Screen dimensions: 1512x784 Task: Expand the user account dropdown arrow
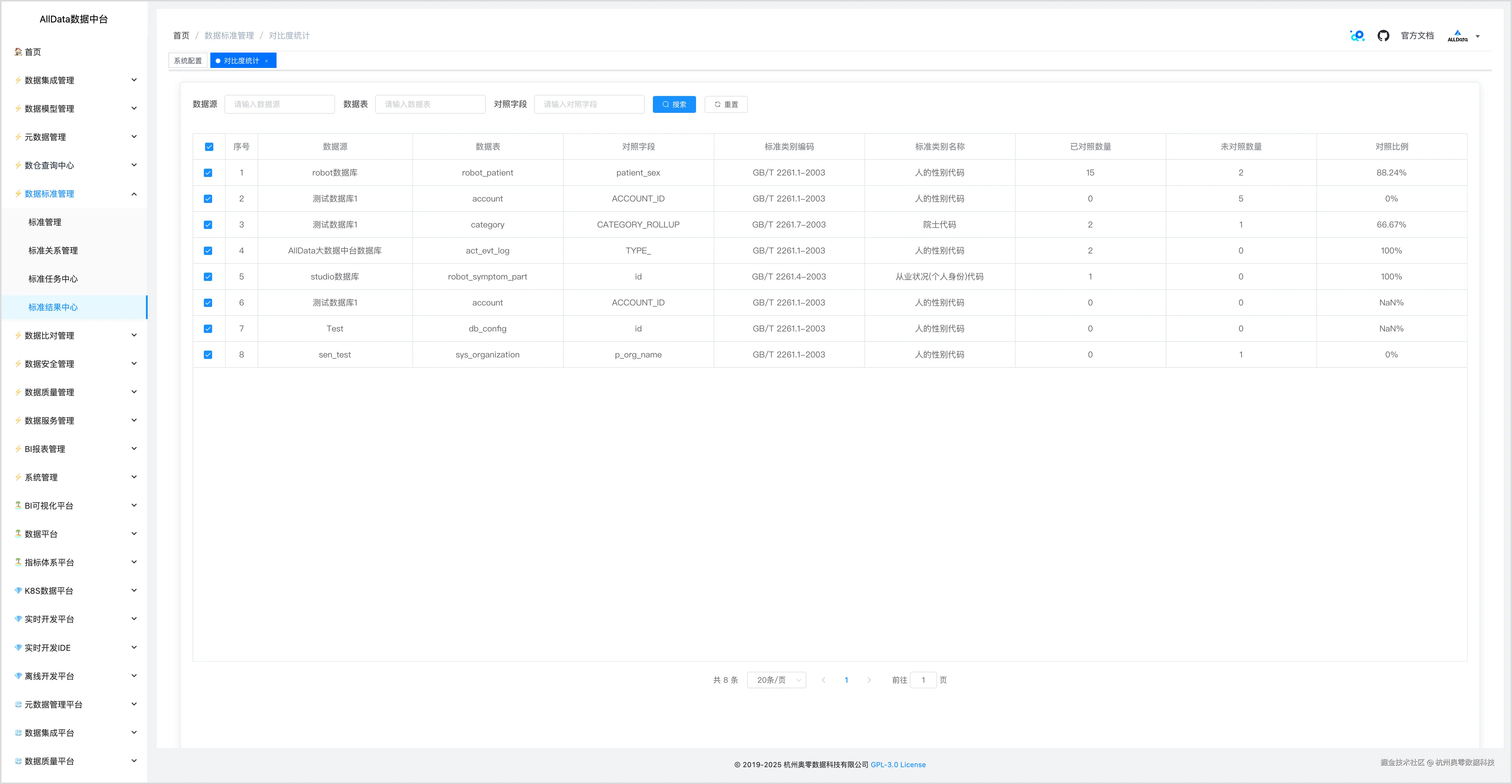pos(1478,36)
